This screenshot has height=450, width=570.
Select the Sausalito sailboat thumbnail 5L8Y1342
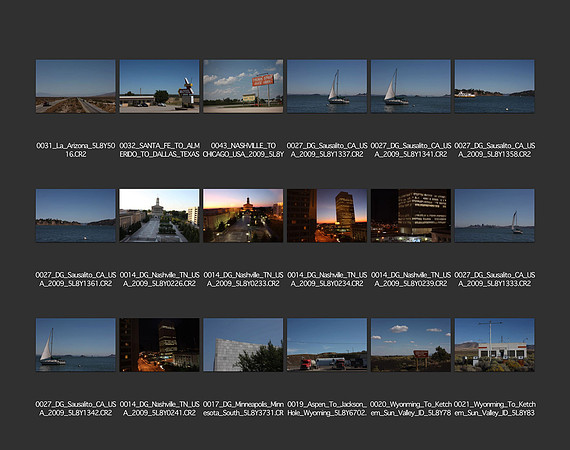pyautogui.click(x=76, y=345)
